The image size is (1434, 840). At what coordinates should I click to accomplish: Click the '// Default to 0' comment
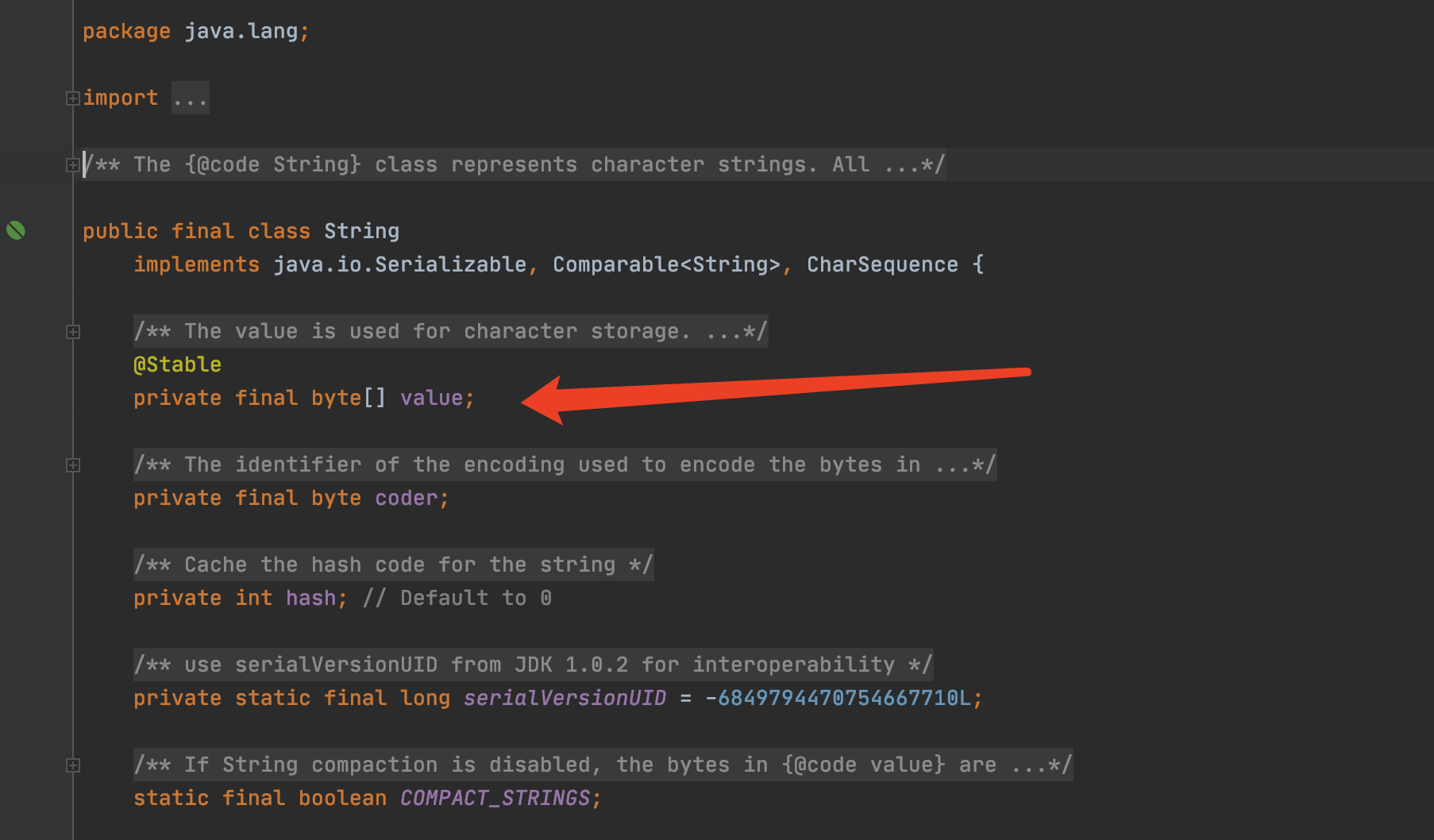click(457, 598)
